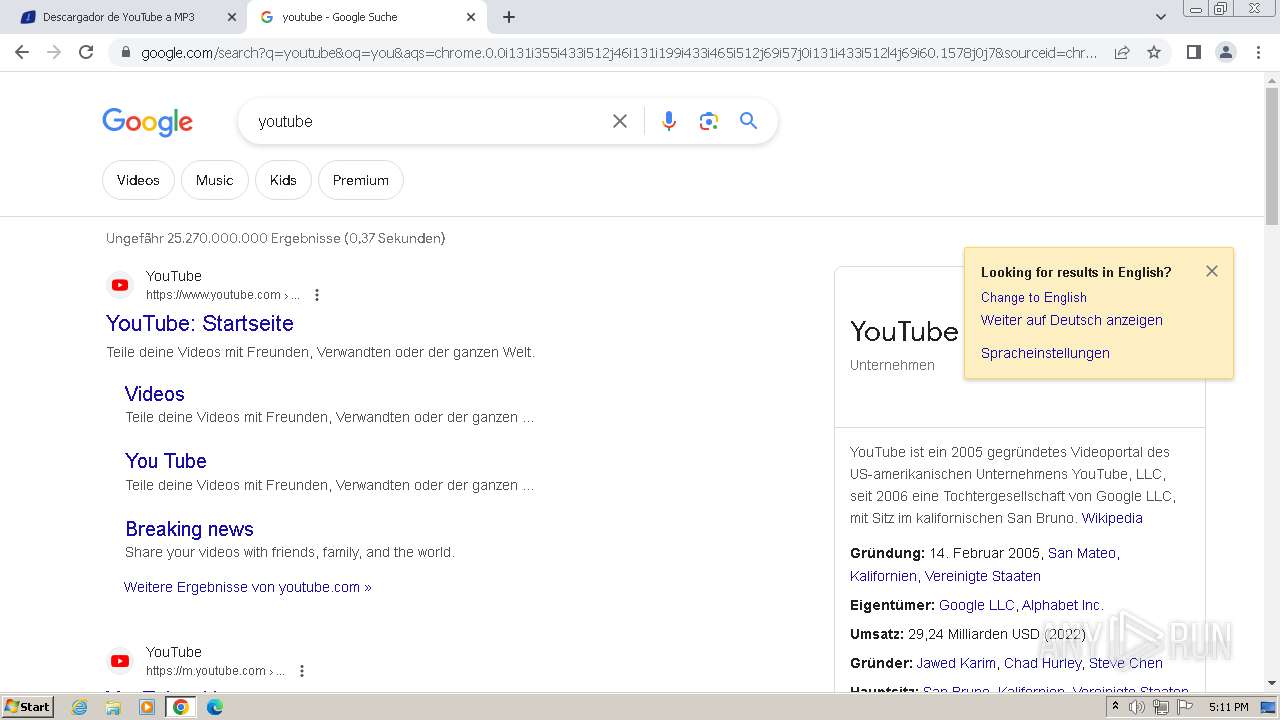This screenshot has width=1280, height=720.
Task: Click the 5:11 PM system clock
Action: click(1229, 707)
